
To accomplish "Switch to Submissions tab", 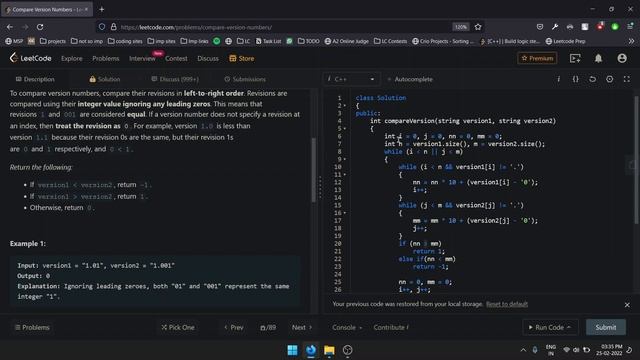I will pos(245,79).
